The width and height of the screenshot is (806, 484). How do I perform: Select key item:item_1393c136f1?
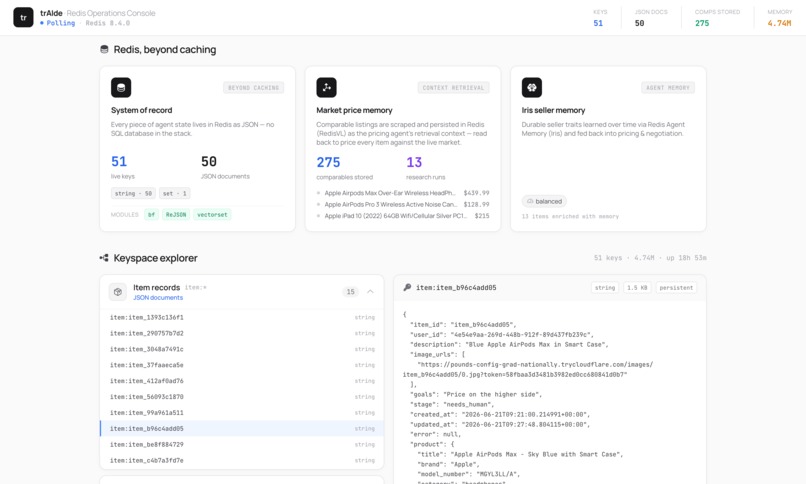242,318
